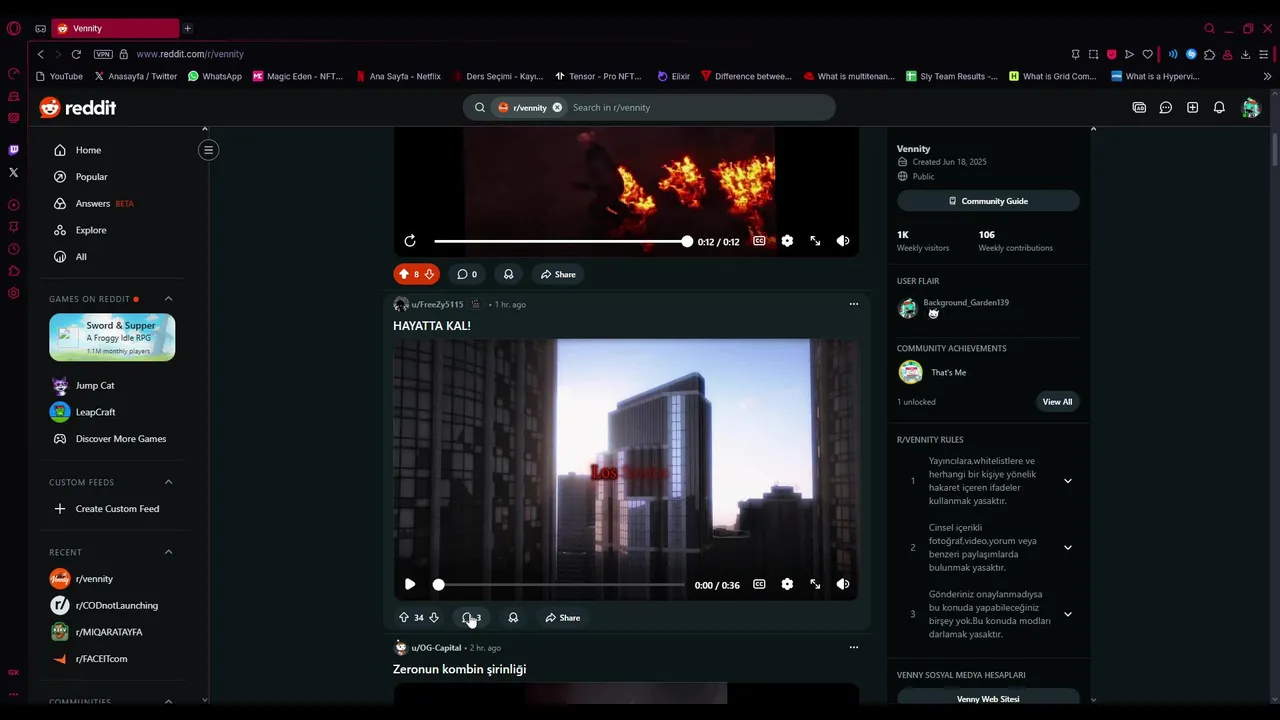The image size is (1280, 720).
Task: Expand rule 1 in r/vennity rules
Action: click(x=1067, y=481)
